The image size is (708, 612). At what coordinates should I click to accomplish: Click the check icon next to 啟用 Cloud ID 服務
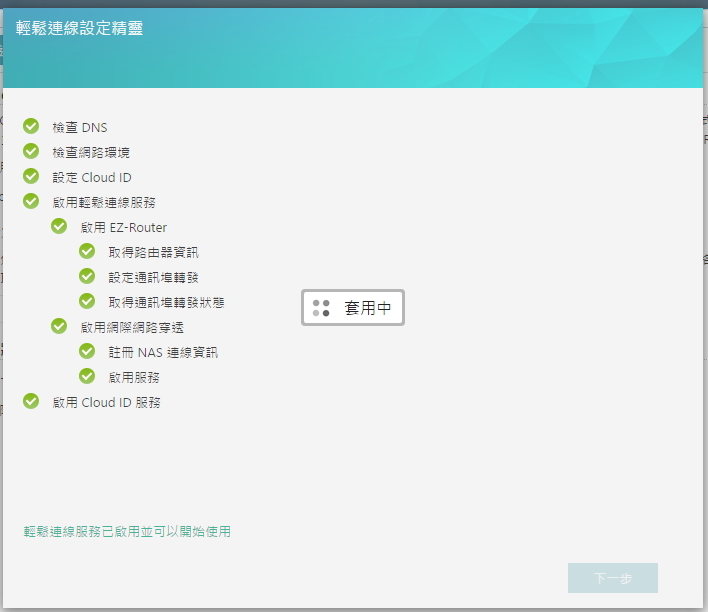pyautogui.click(x=31, y=401)
